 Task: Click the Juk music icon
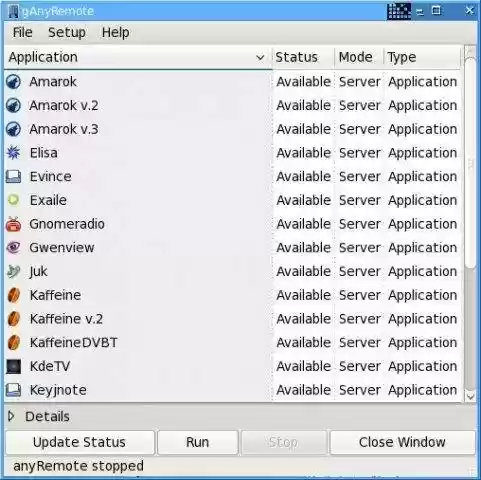click(x=13, y=271)
